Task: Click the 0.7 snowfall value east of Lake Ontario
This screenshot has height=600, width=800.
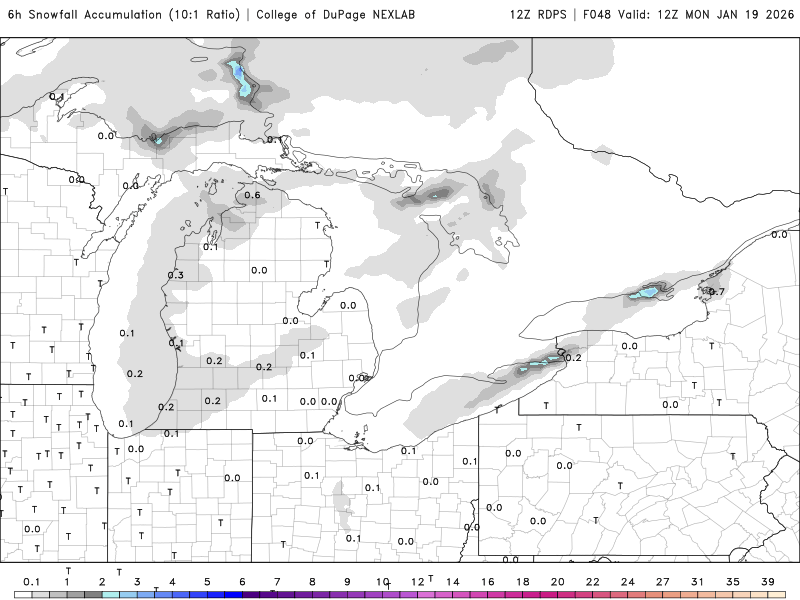Action: [x=717, y=292]
